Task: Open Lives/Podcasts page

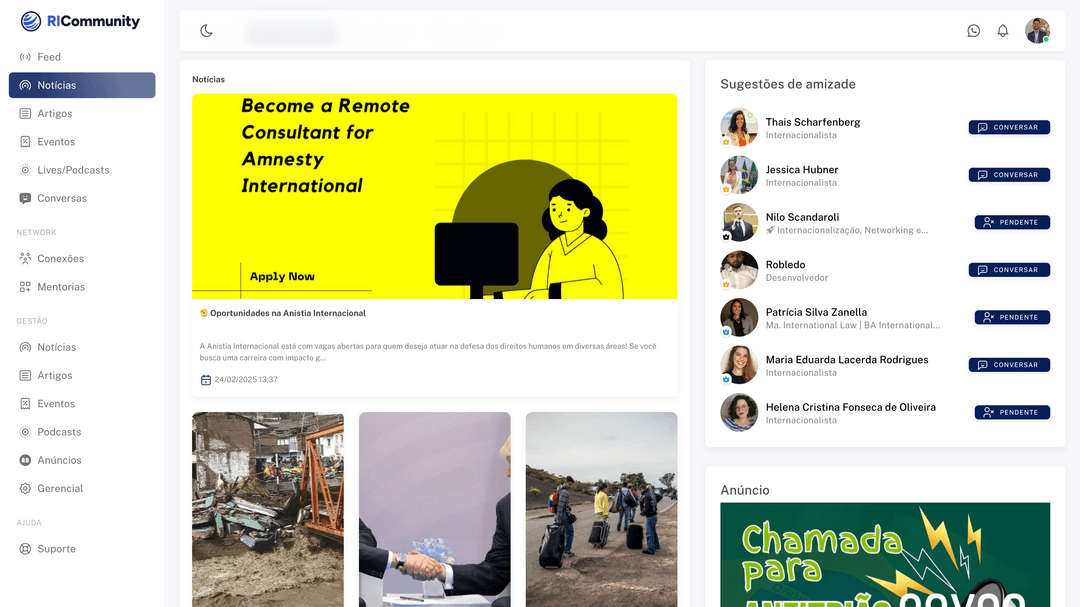Action: 82,170
